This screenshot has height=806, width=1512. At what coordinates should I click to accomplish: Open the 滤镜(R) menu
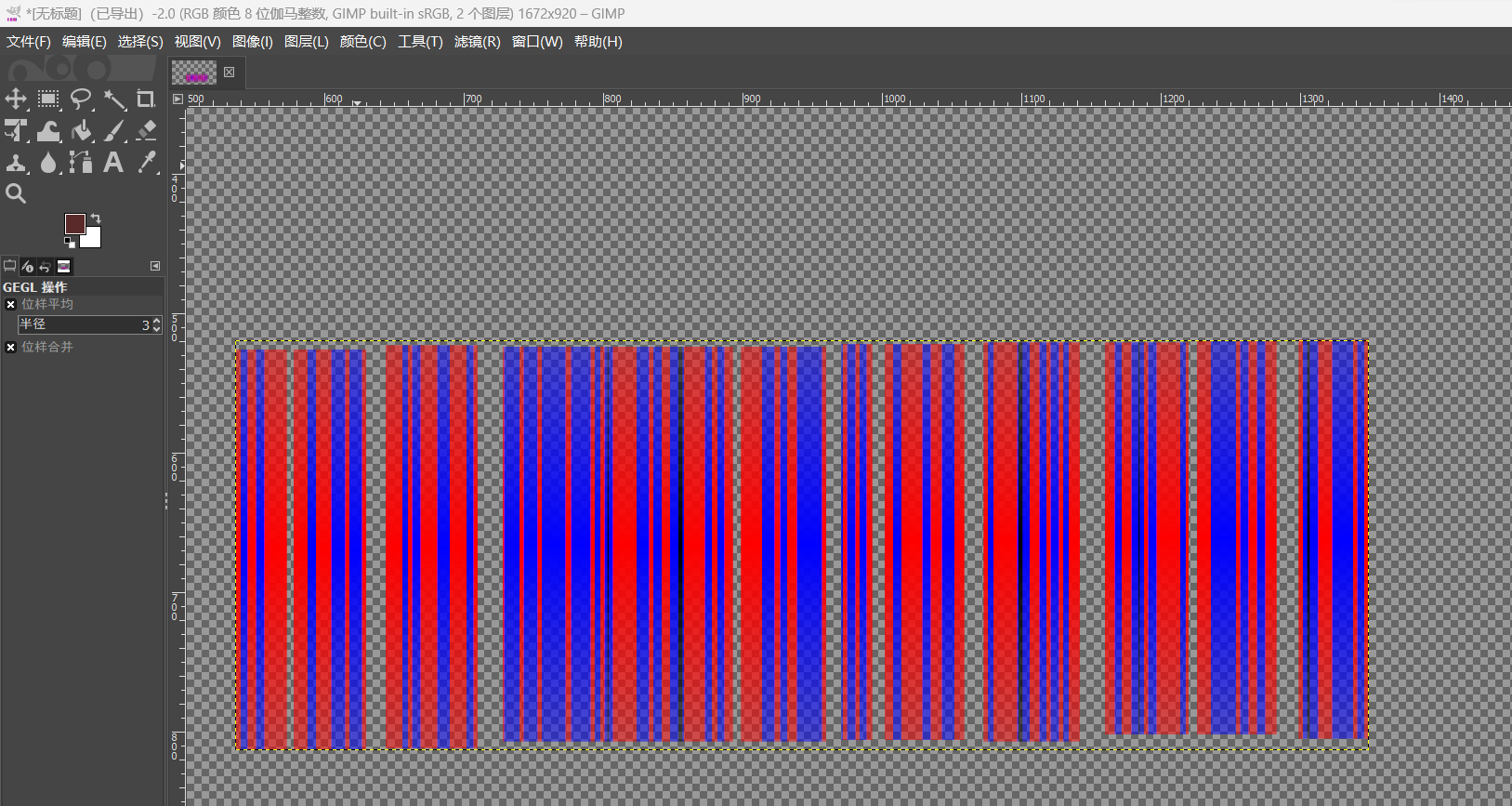[478, 42]
